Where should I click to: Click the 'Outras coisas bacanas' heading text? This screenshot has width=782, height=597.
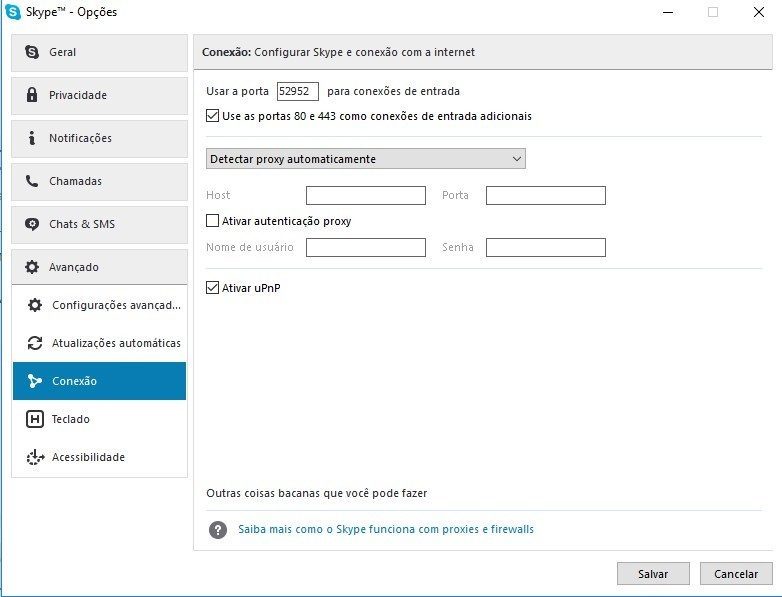point(317,493)
